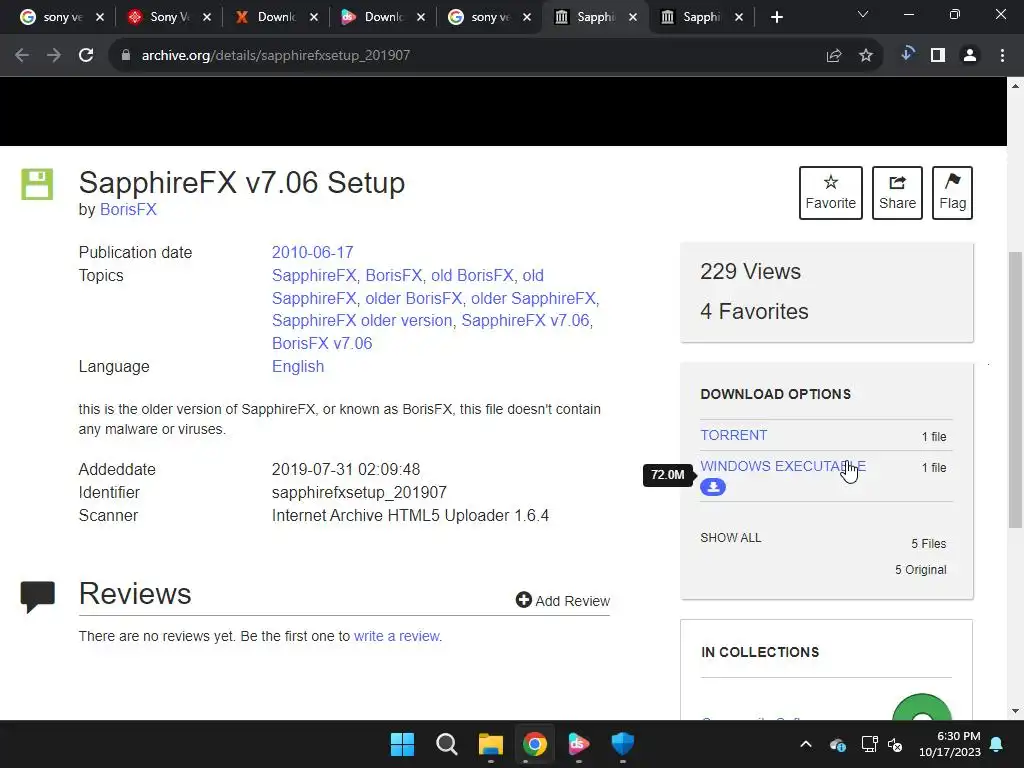Open the 2010-06-17 publication date link

(312, 252)
